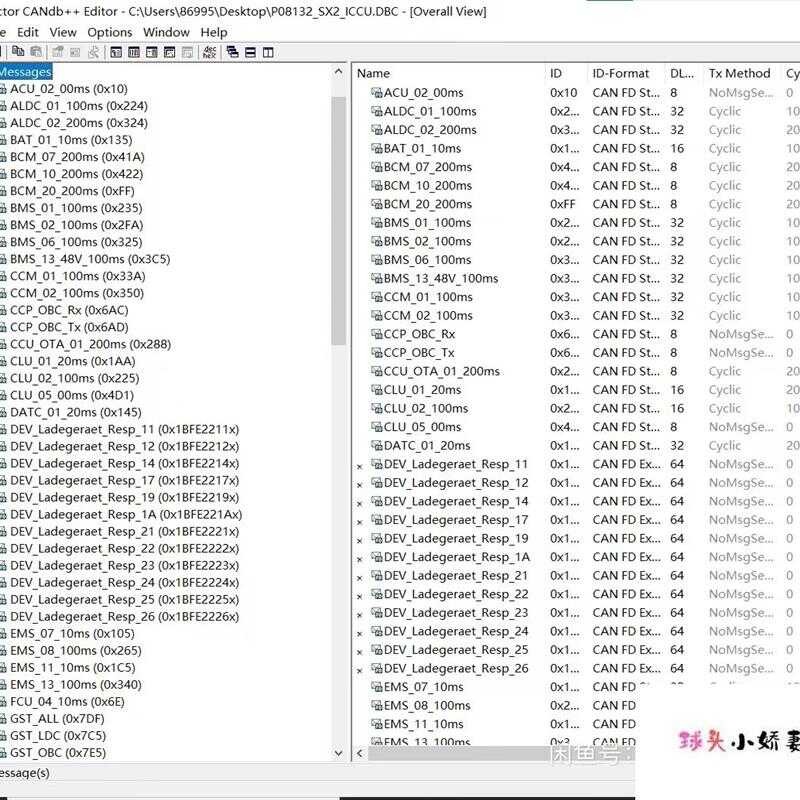Click the left panel scrollbar down arrow
Viewport: 800px width, 800px height.
[340, 755]
